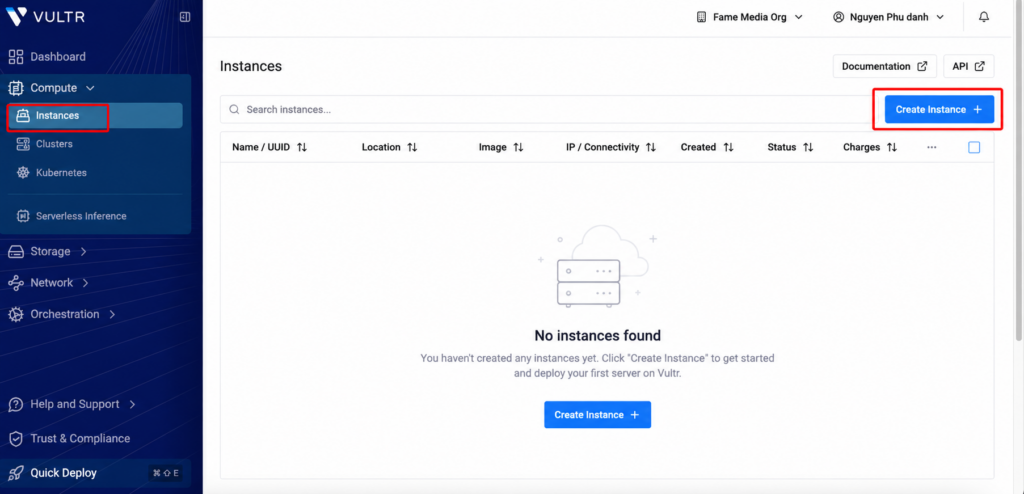Click the Storage drive icon
1024x494 pixels.
click(x=16, y=252)
